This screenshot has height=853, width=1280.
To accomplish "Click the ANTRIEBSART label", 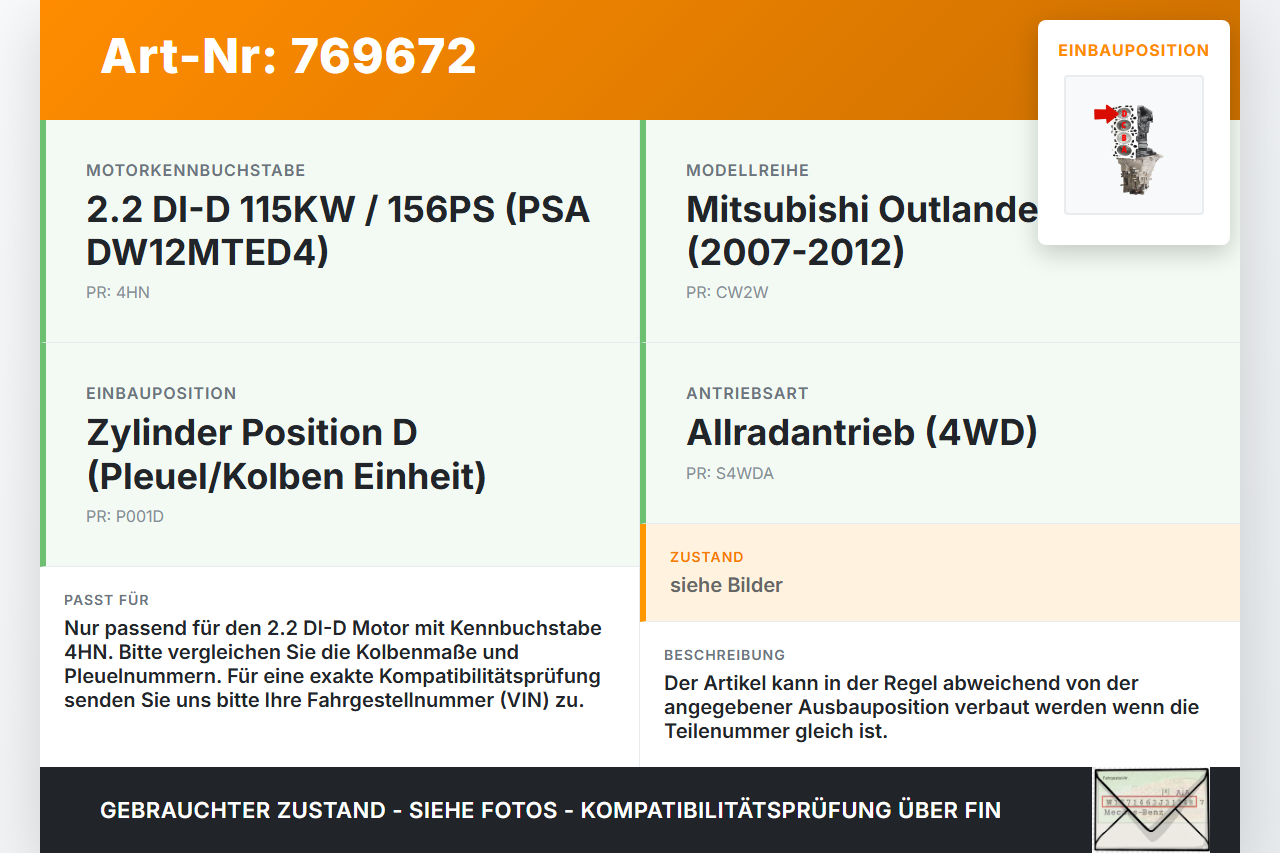I will click(747, 394).
